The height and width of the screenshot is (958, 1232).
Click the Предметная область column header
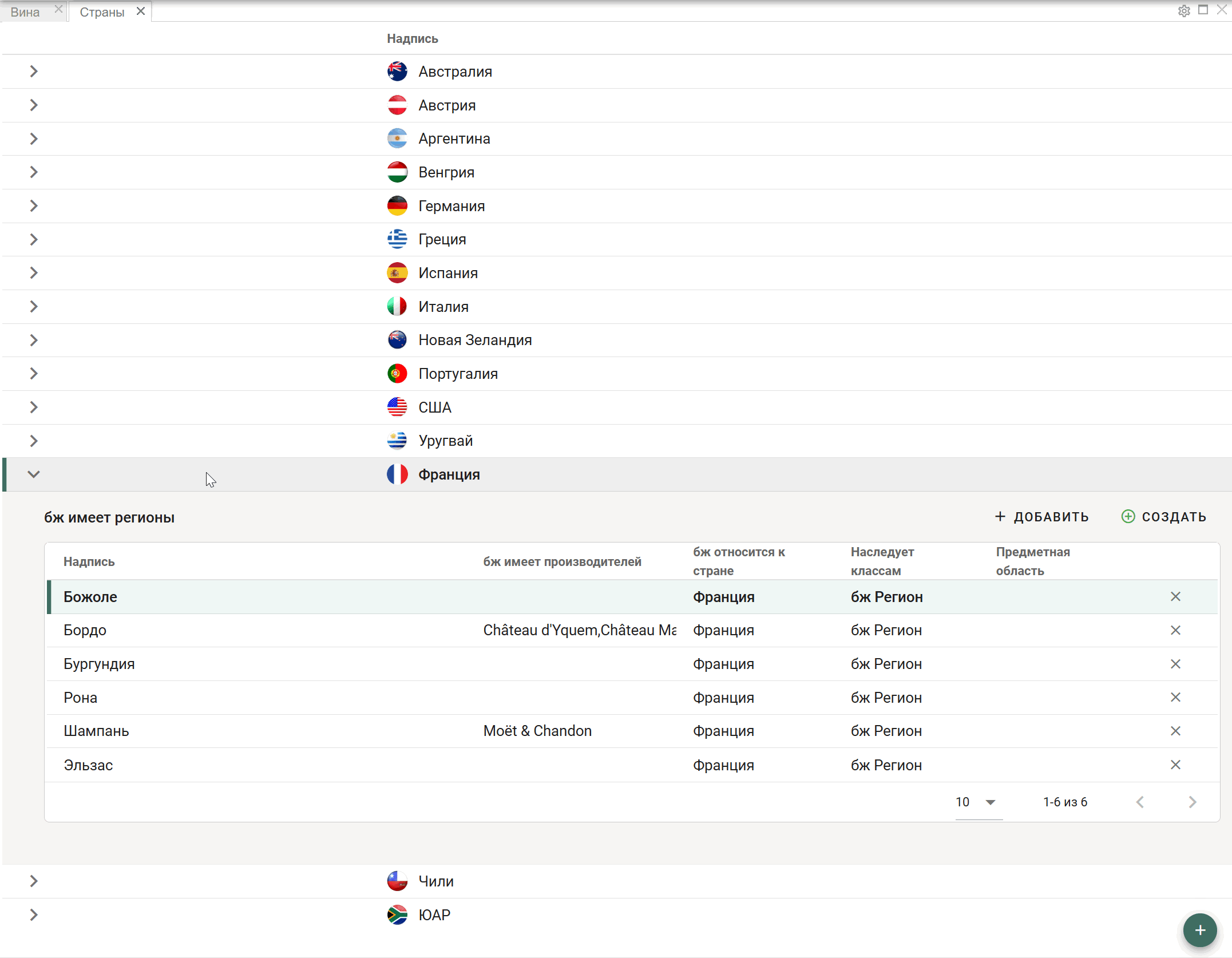pos(1033,561)
